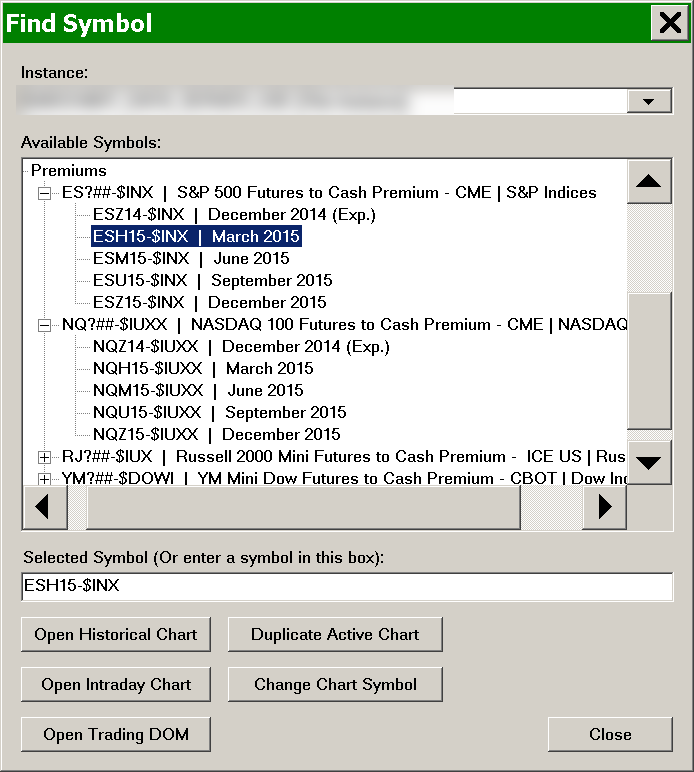The width and height of the screenshot is (694, 772).
Task: Click Change Chart Symbol button
Action: click(335, 684)
